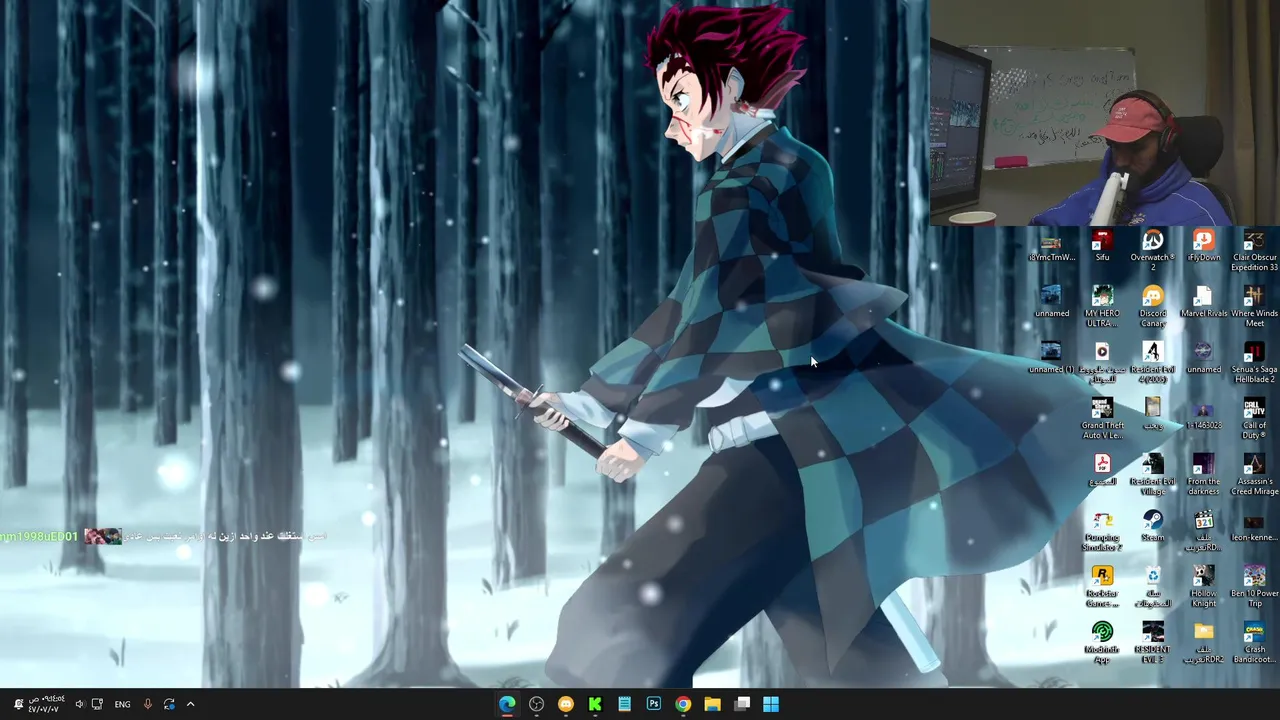Select the MY HERO ULTRA desktop icon
This screenshot has height=720, width=1280.
1102,307
